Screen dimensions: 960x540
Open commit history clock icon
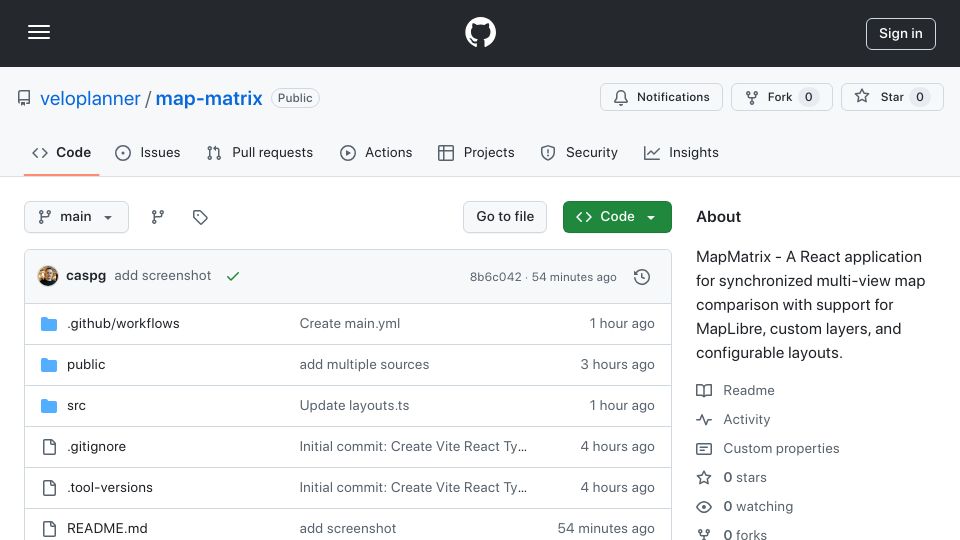click(642, 277)
